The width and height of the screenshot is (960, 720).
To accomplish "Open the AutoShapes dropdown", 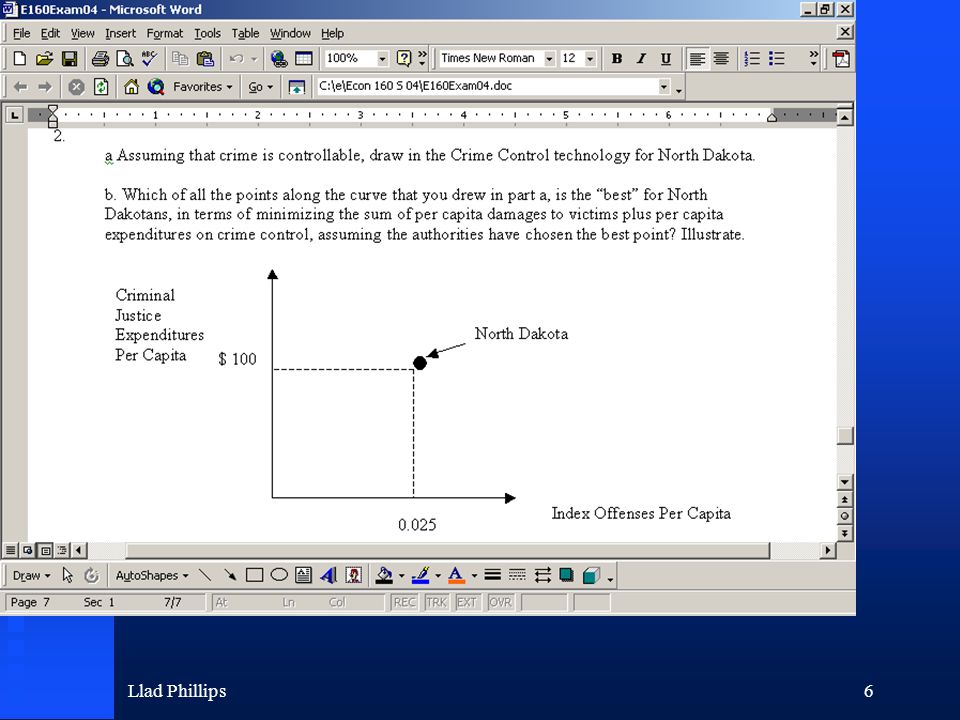I will pyautogui.click(x=152, y=576).
